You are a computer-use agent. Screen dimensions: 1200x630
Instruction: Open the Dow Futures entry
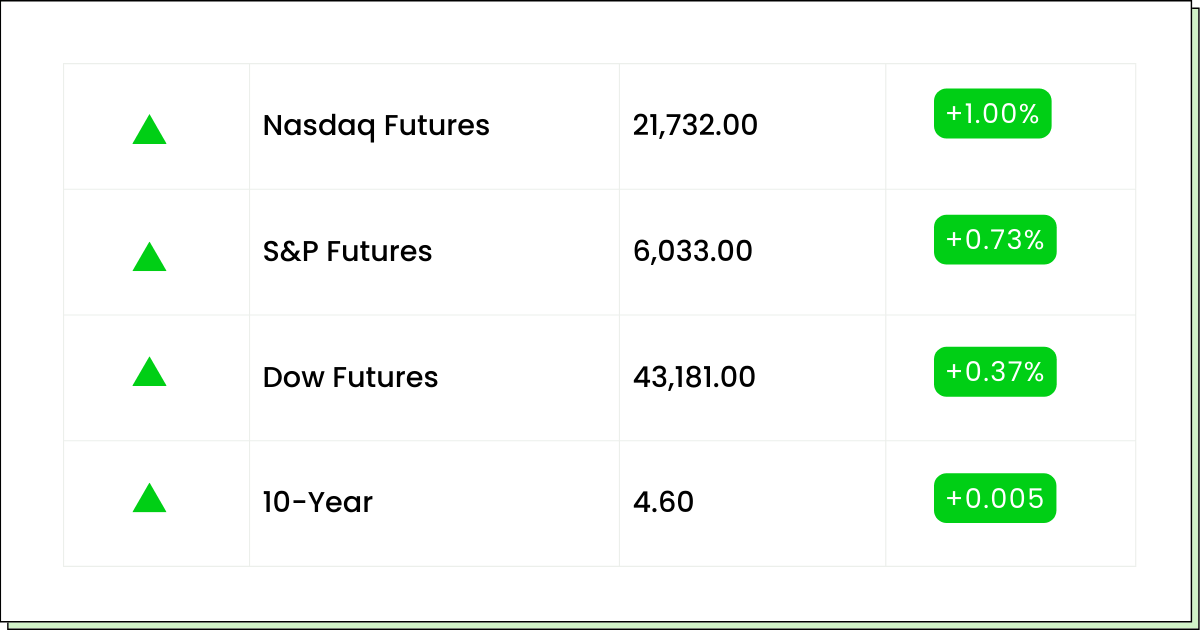(350, 377)
